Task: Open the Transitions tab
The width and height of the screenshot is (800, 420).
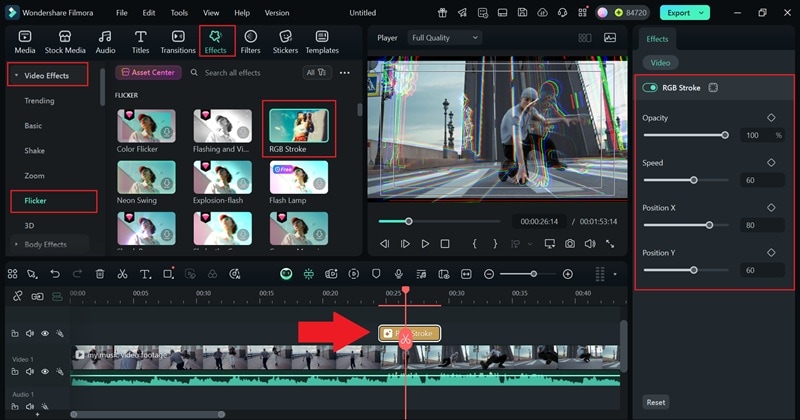Action: [178, 42]
